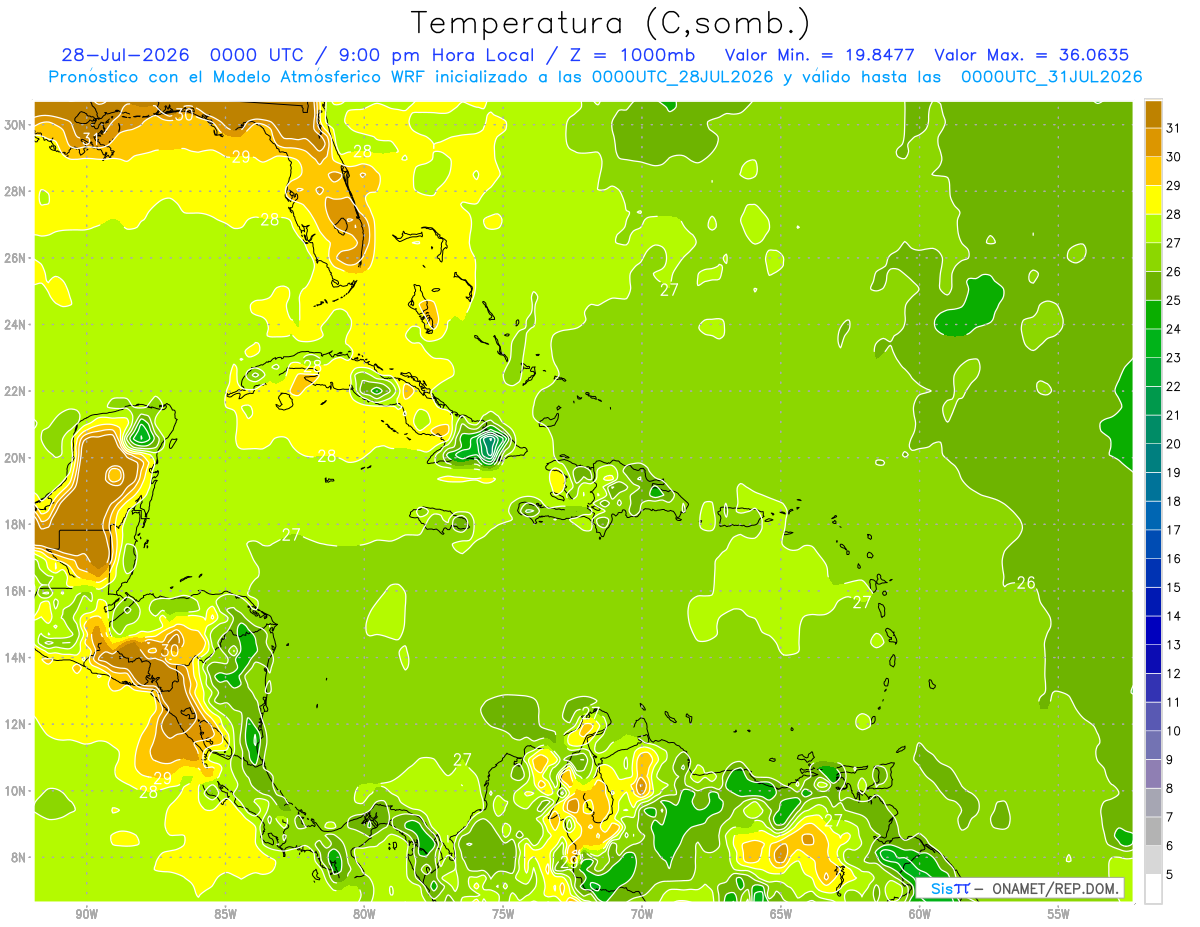Click the '26' contour label on the map
This screenshot has height=927, width=1200.
(1026, 583)
